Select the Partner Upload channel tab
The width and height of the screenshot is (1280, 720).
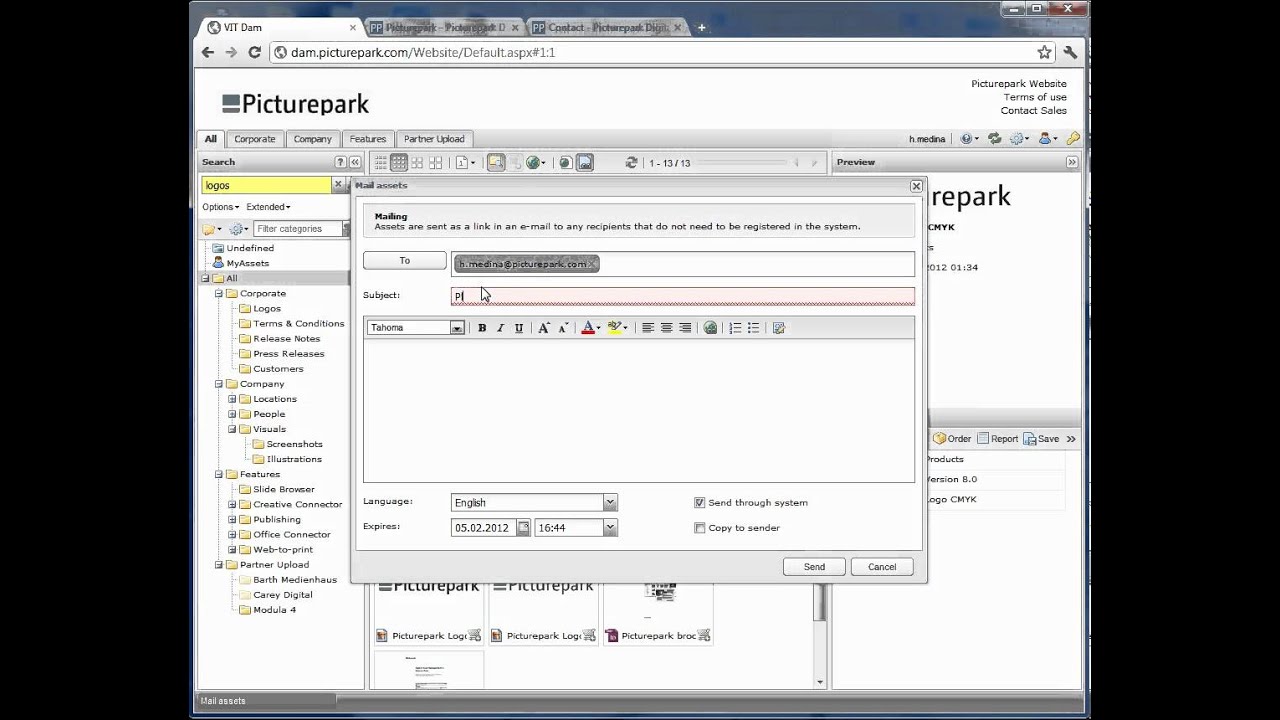click(434, 139)
